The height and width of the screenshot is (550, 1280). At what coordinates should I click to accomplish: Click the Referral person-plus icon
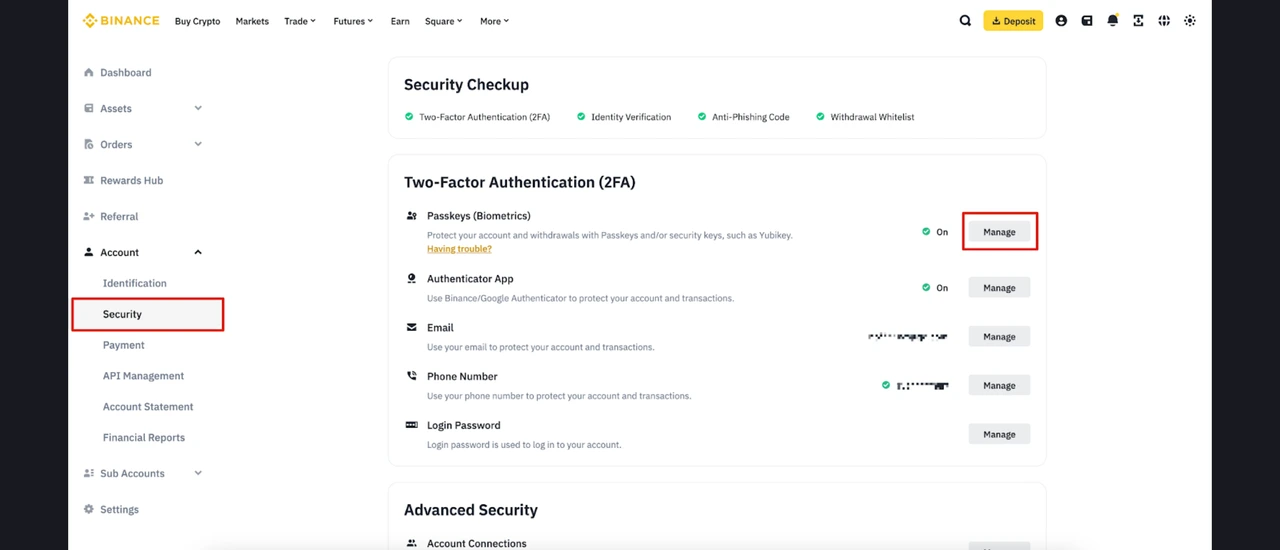(x=89, y=216)
